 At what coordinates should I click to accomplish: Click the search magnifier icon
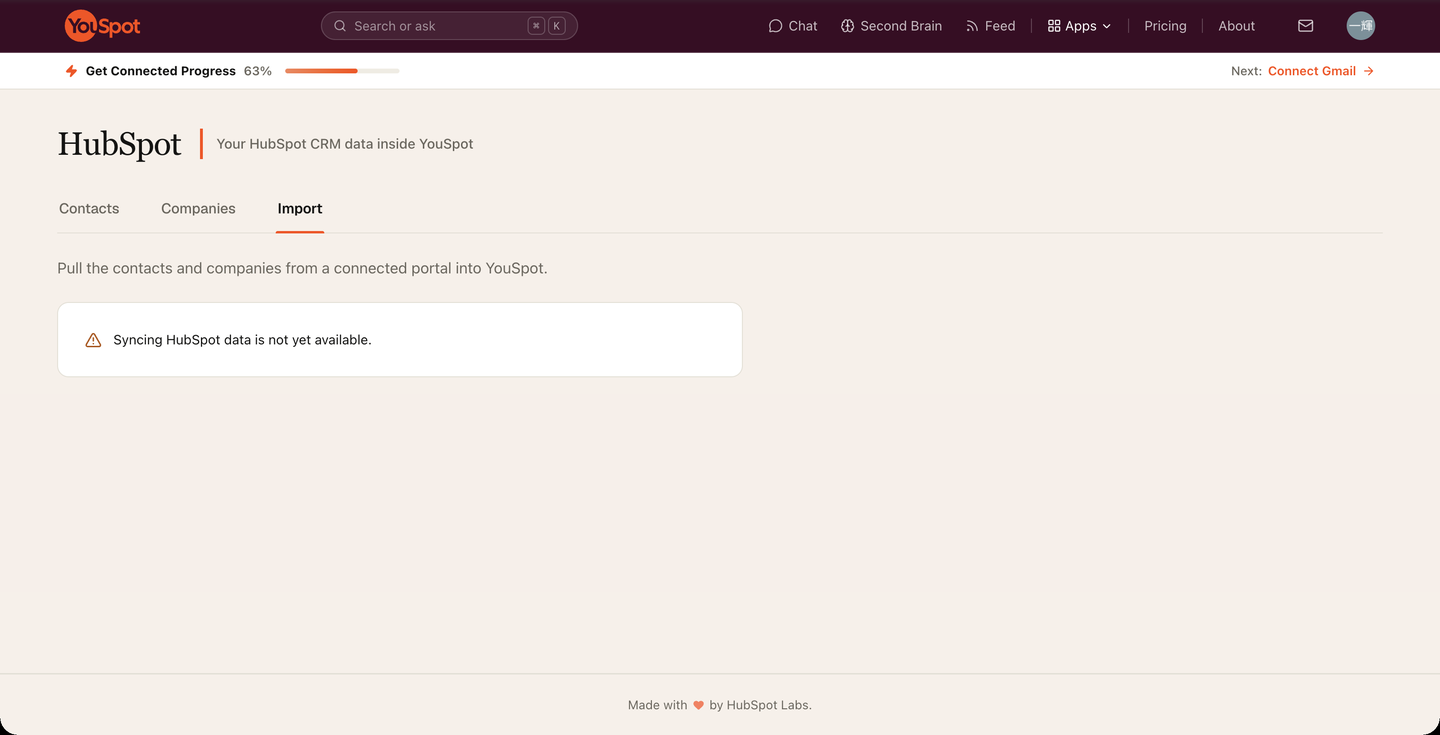(340, 26)
